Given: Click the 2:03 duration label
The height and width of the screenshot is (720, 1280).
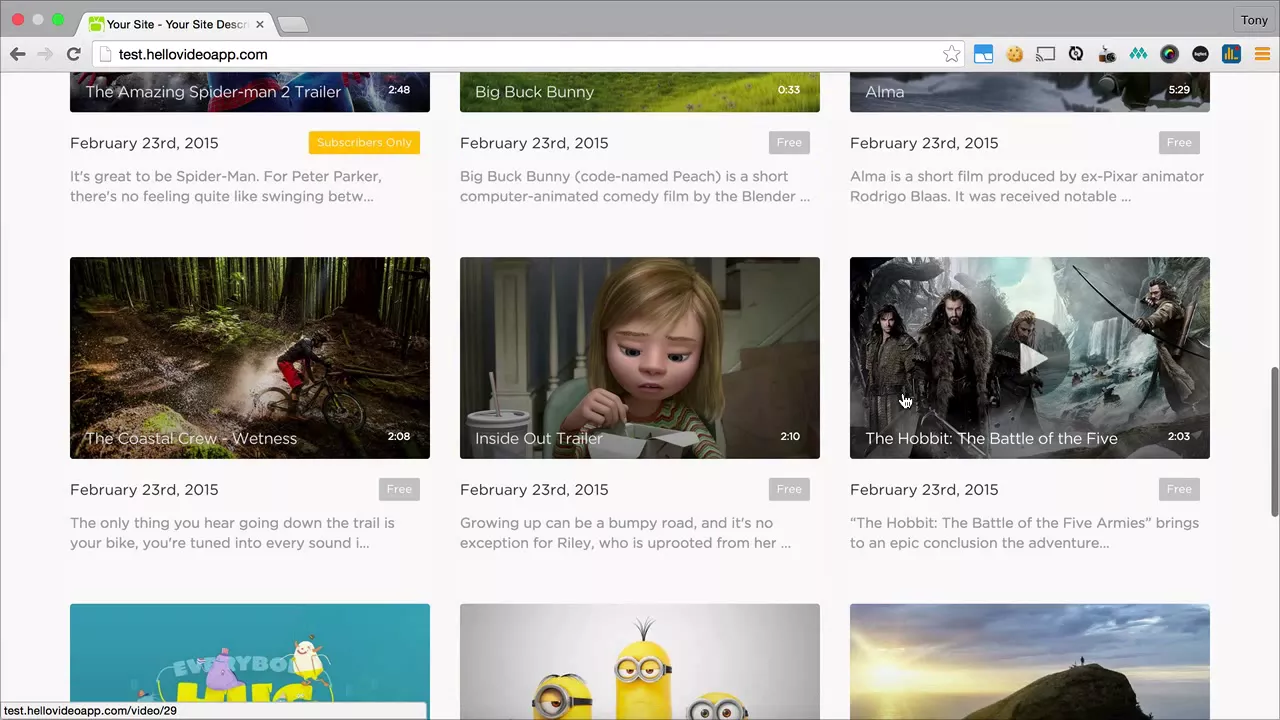Looking at the screenshot, I should 1178,436.
